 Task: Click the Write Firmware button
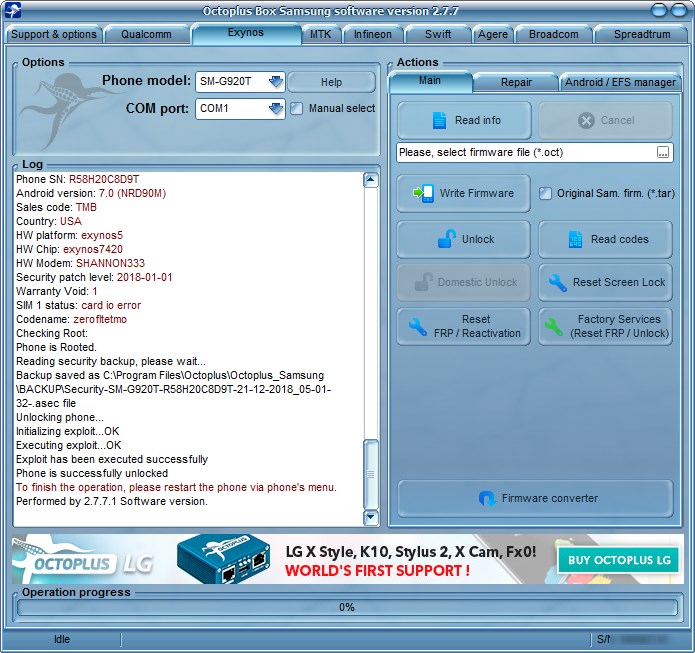(x=464, y=193)
